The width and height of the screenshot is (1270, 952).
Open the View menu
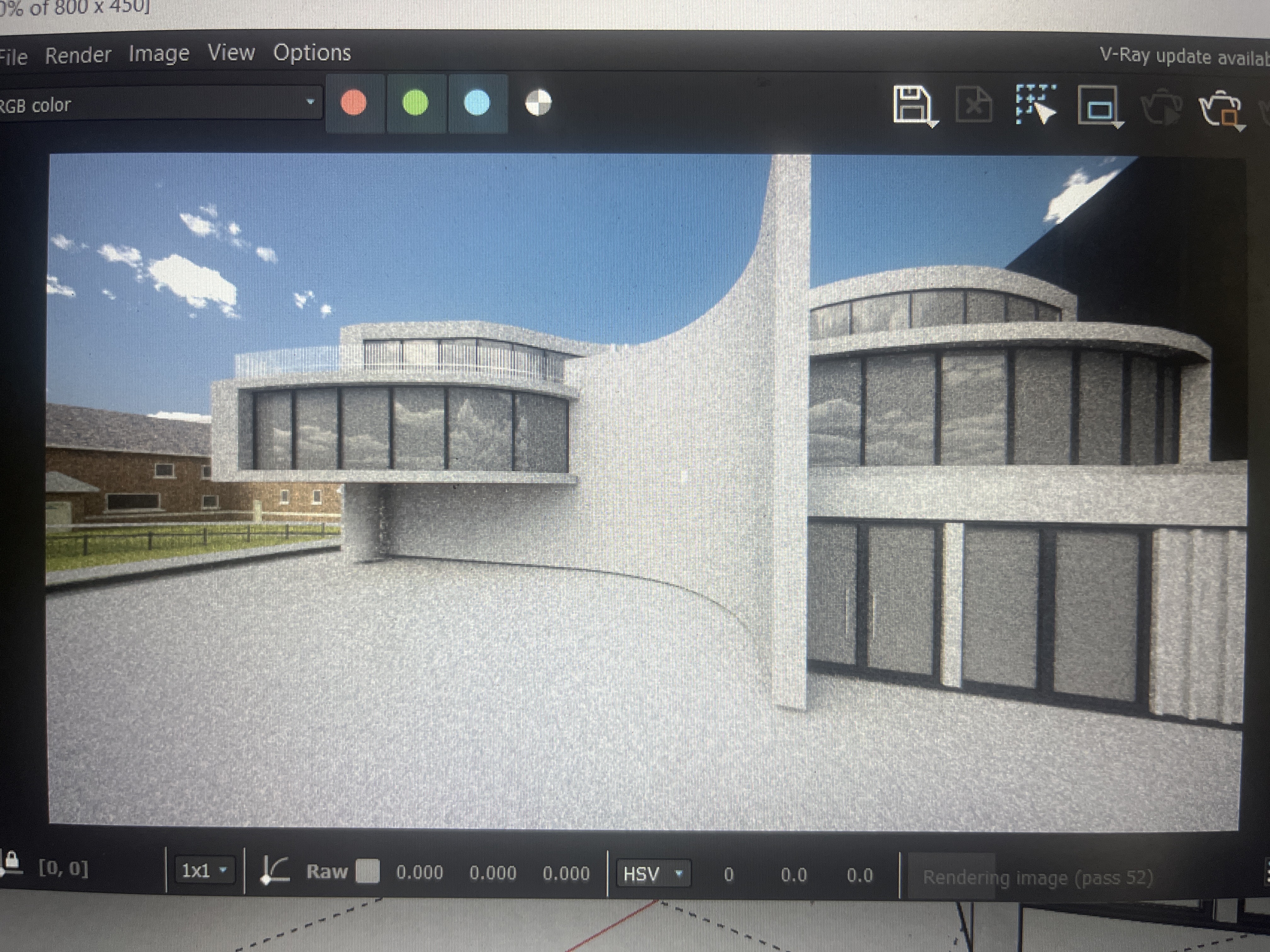coord(232,53)
